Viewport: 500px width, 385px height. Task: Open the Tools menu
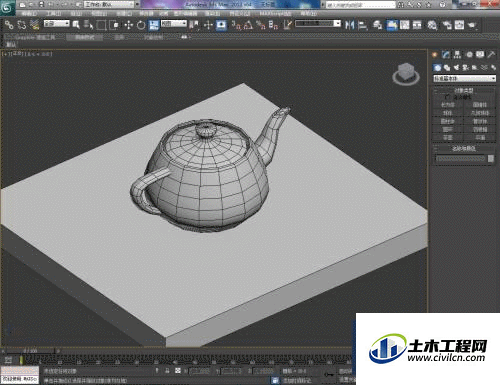(x=53, y=14)
